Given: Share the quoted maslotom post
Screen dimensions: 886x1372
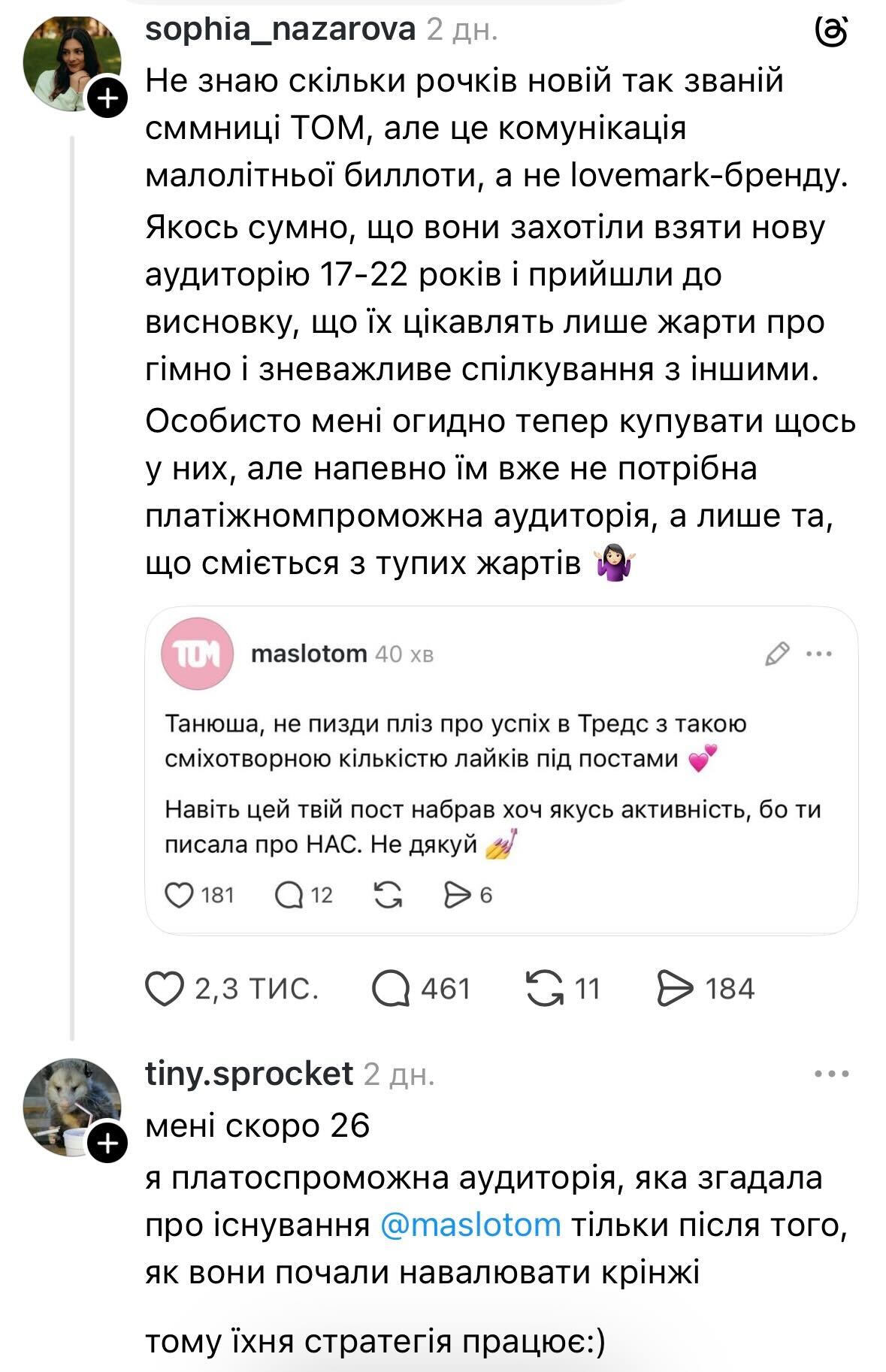Looking at the screenshot, I should 457,895.
